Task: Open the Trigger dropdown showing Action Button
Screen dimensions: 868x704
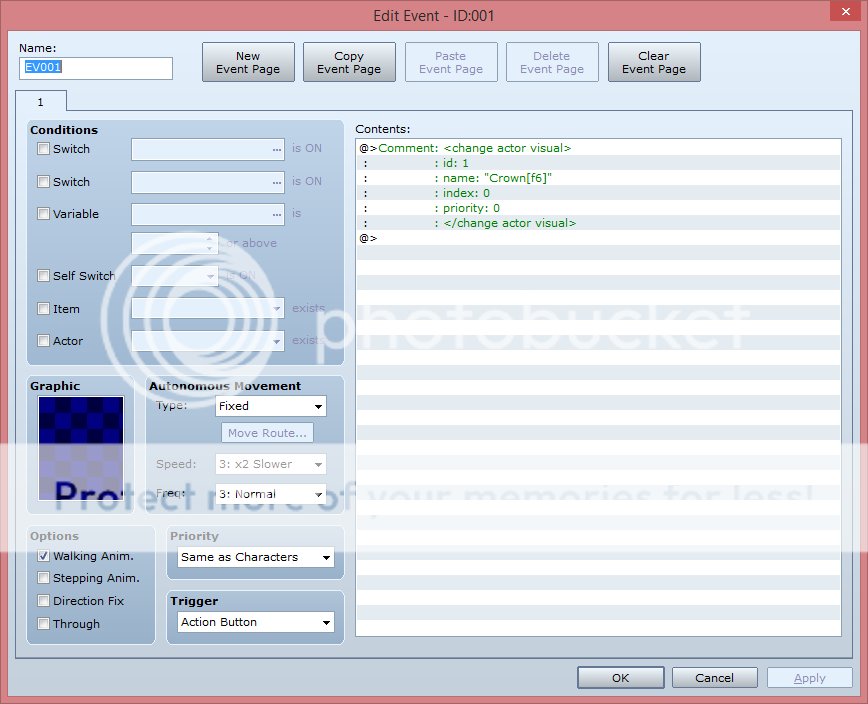Action: pos(256,622)
